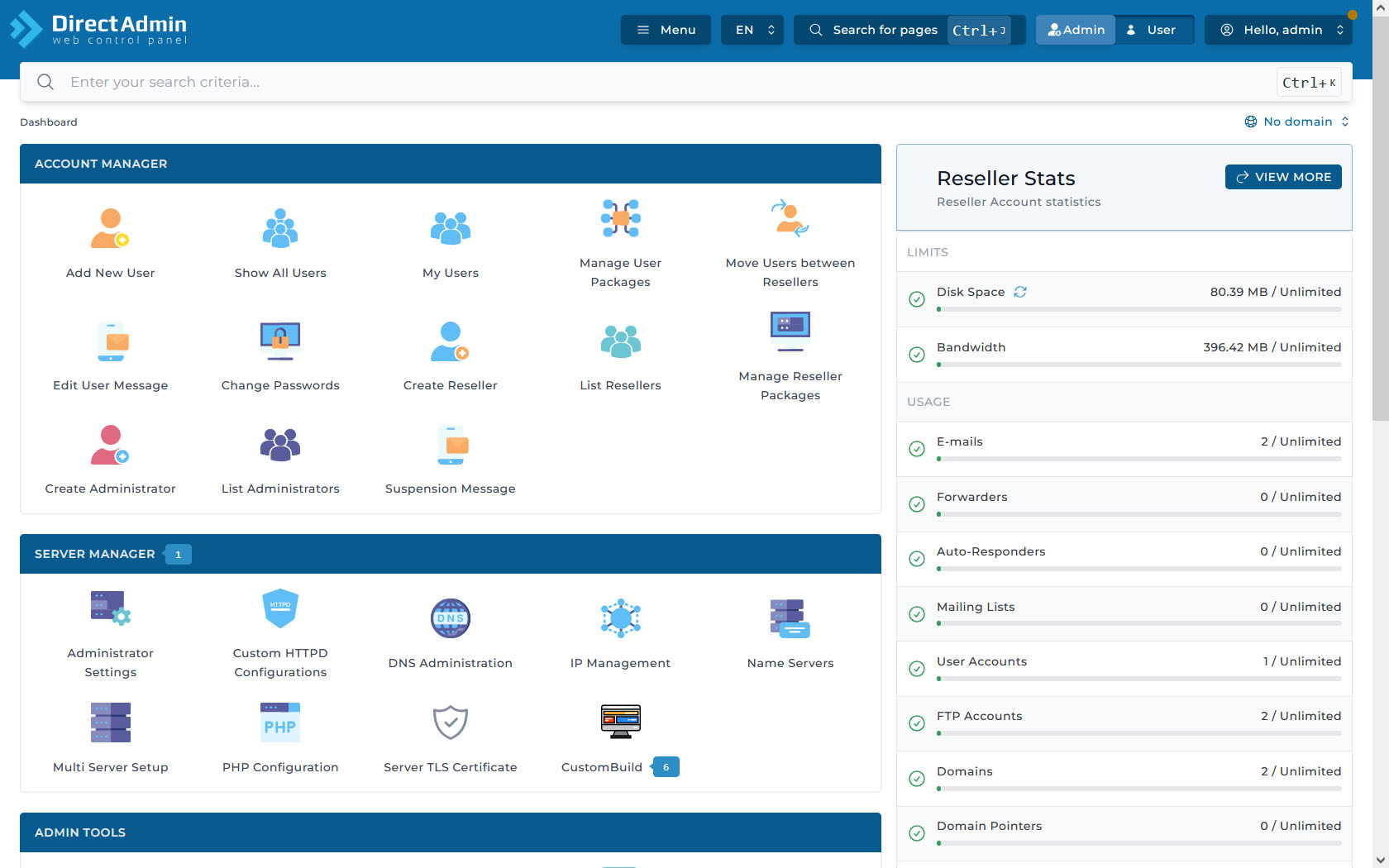Image resolution: width=1389 pixels, height=868 pixels.
Task: Expand the EN language selector
Action: (752, 30)
